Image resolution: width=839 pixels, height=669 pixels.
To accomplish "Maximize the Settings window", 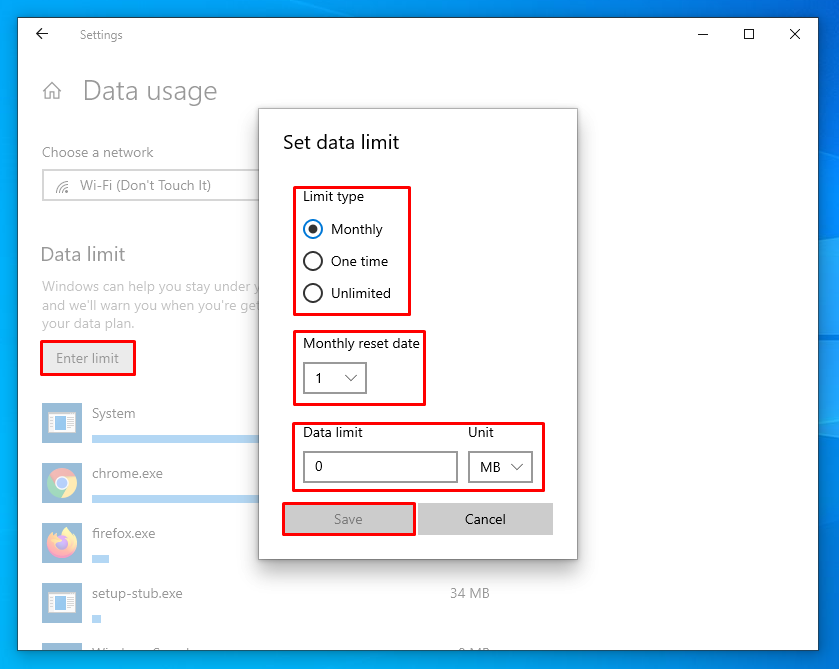I will (749, 34).
